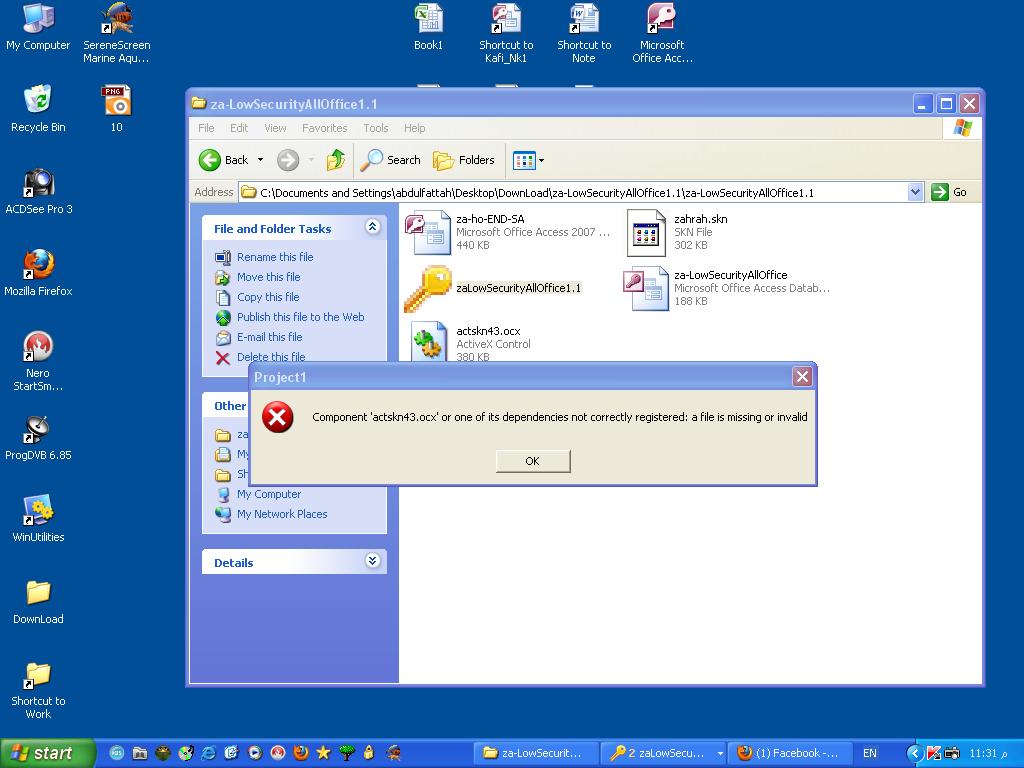Click the Rename this file link
The height and width of the screenshot is (768, 1024).
[x=275, y=257]
